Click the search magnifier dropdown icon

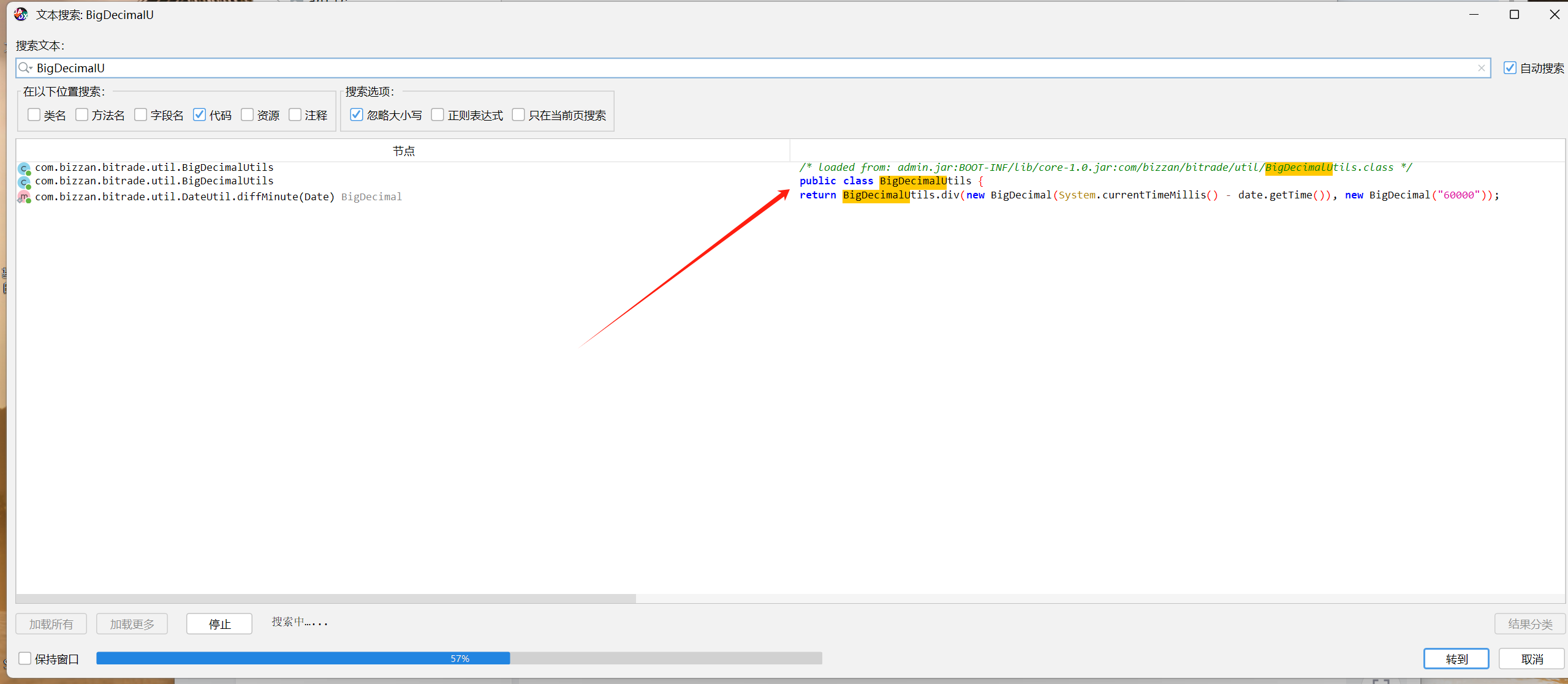(x=25, y=68)
